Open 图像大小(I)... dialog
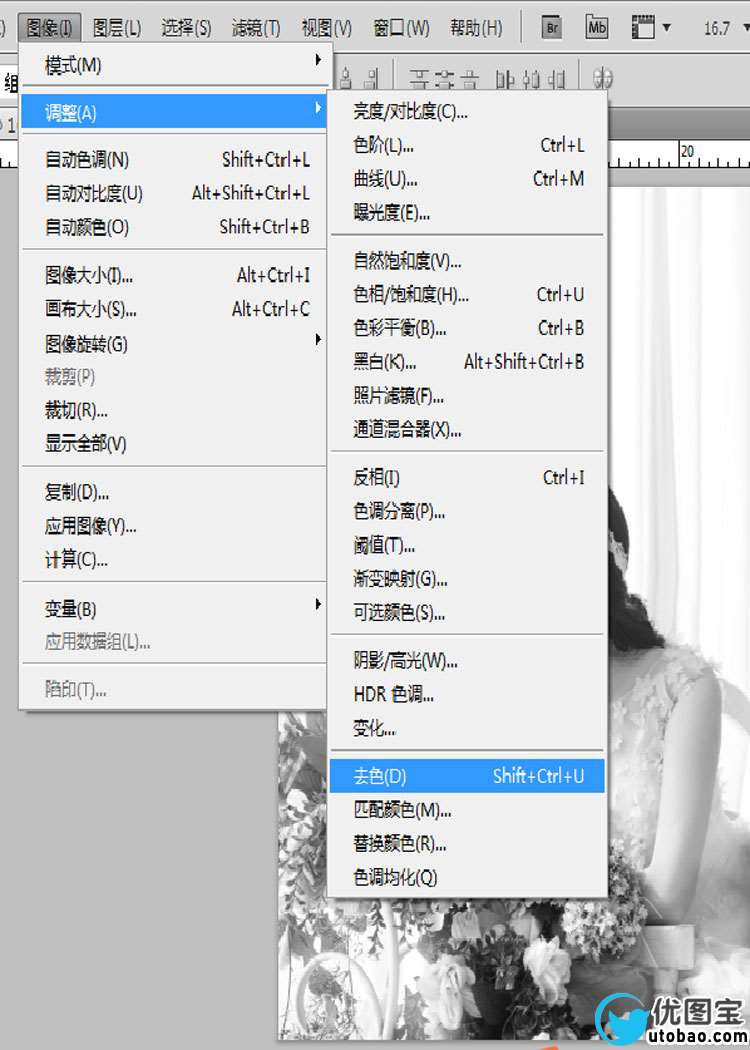This screenshot has width=750, height=1050. (175, 275)
